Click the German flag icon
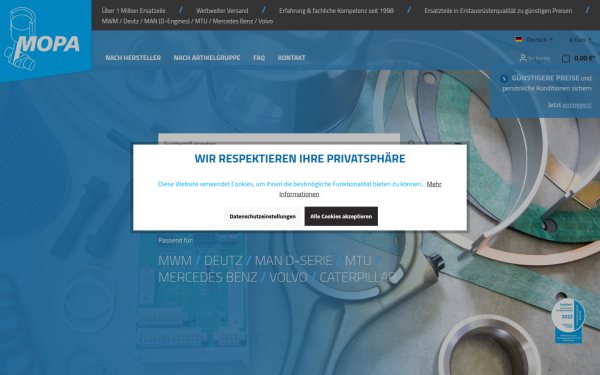The height and width of the screenshot is (375, 600). [x=518, y=39]
